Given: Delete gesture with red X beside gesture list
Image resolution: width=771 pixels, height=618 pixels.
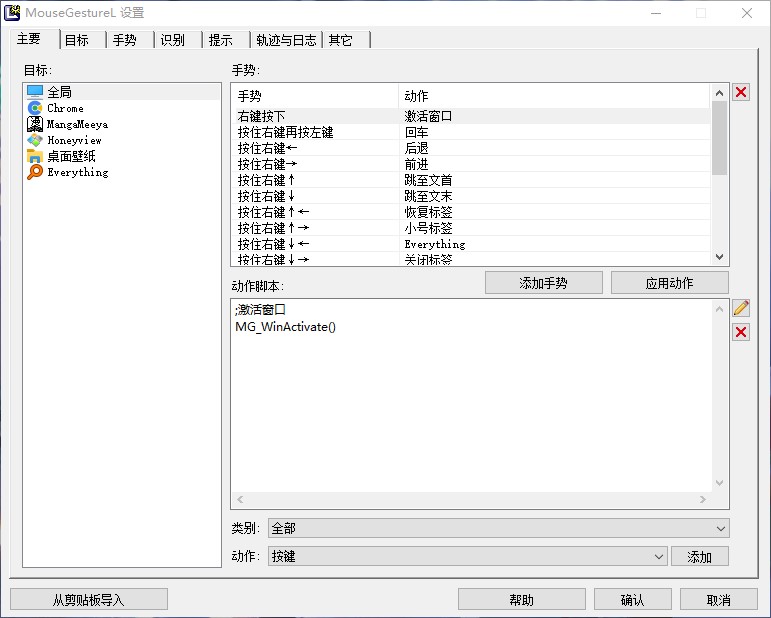Looking at the screenshot, I should pos(741,92).
